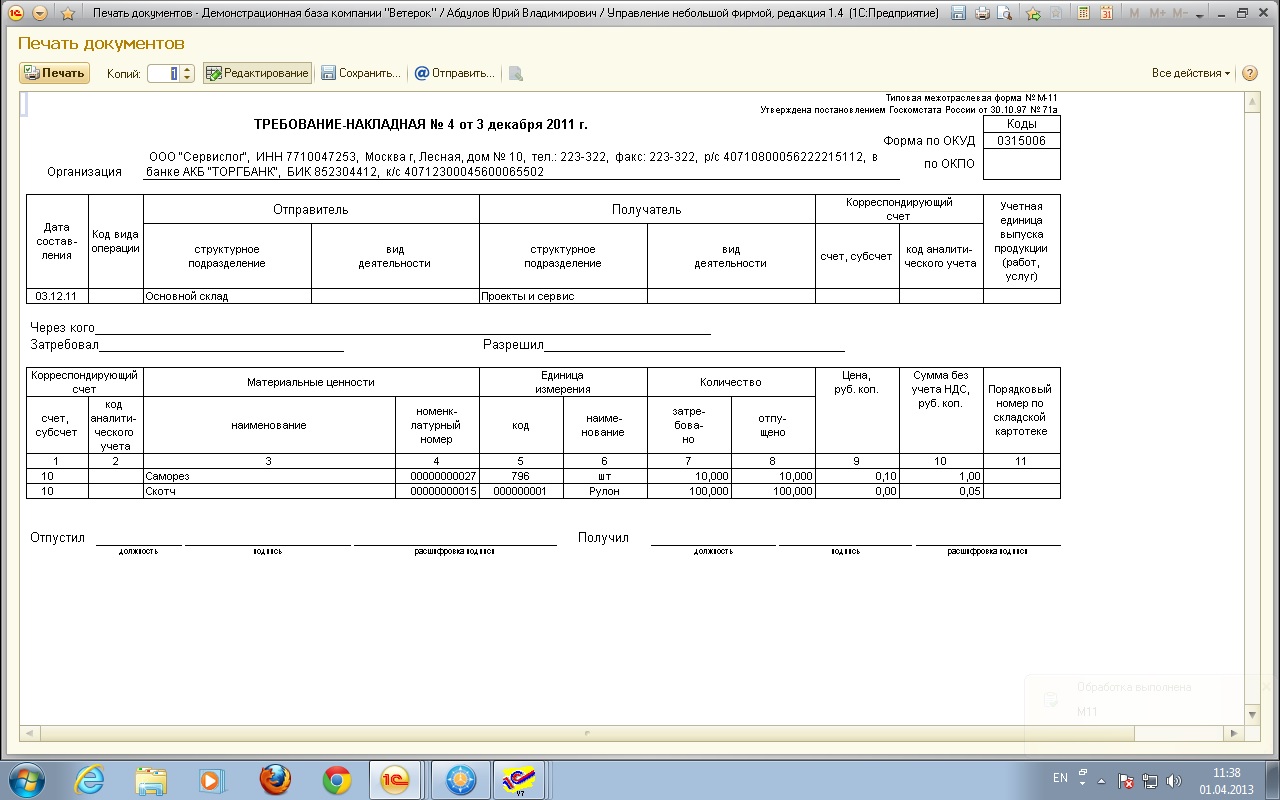This screenshot has height=800, width=1280.
Task: Open the Windows Start menu
Action: (25, 779)
